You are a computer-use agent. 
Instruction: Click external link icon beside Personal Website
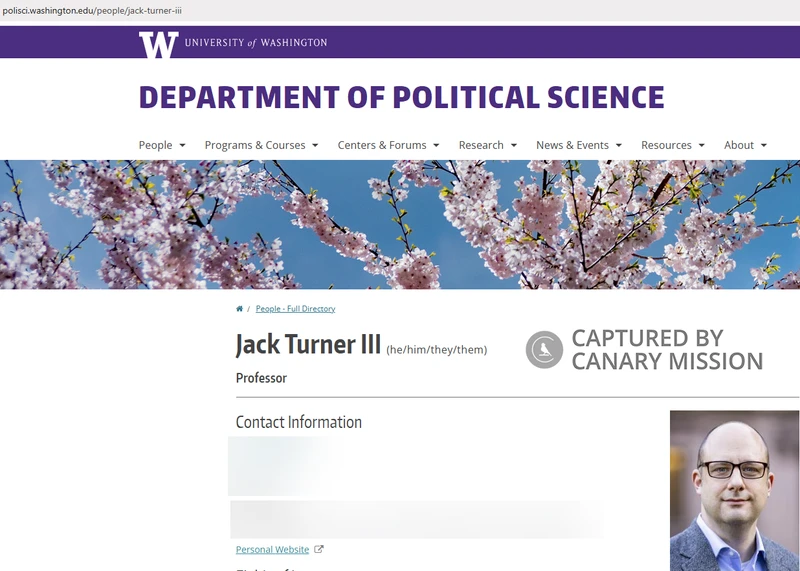pyautogui.click(x=319, y=549)
